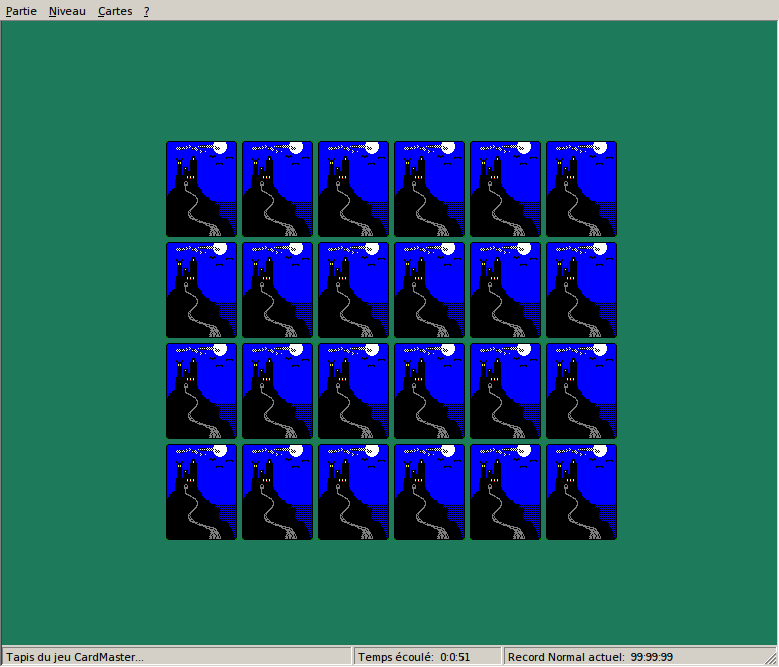
Task: Flip the card in row 2, column 1
Action: pyautogui.click(x=201, y=290)
